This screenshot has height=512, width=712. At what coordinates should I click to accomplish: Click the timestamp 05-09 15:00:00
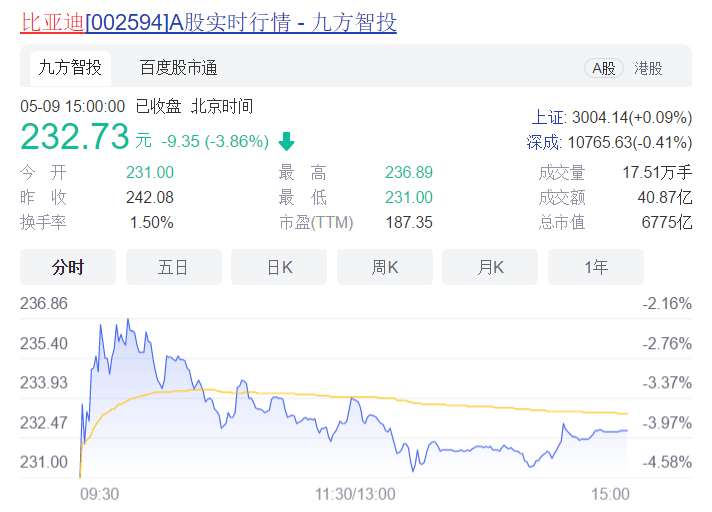[72, 106]
